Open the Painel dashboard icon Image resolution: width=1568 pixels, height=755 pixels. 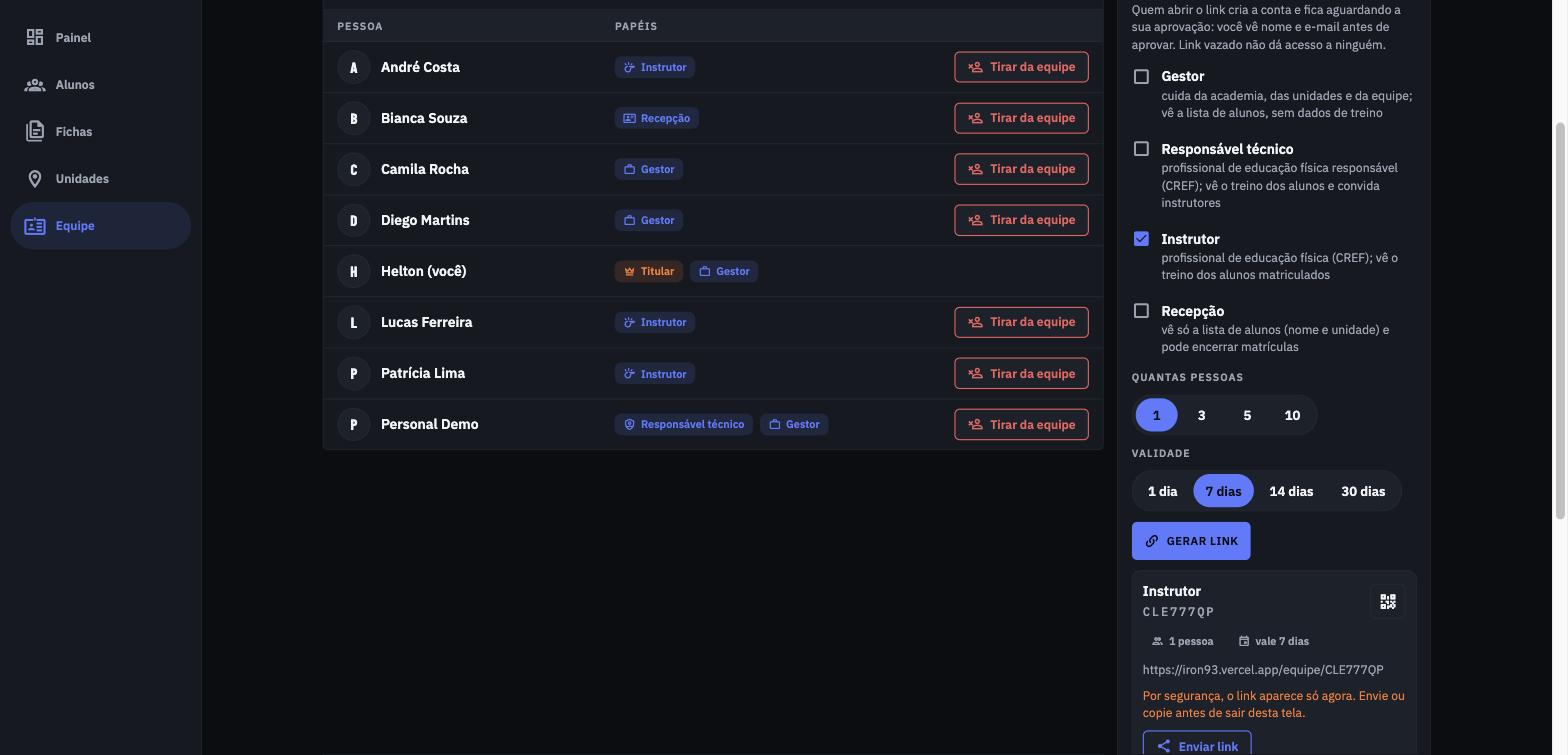[x=35, y=37]
